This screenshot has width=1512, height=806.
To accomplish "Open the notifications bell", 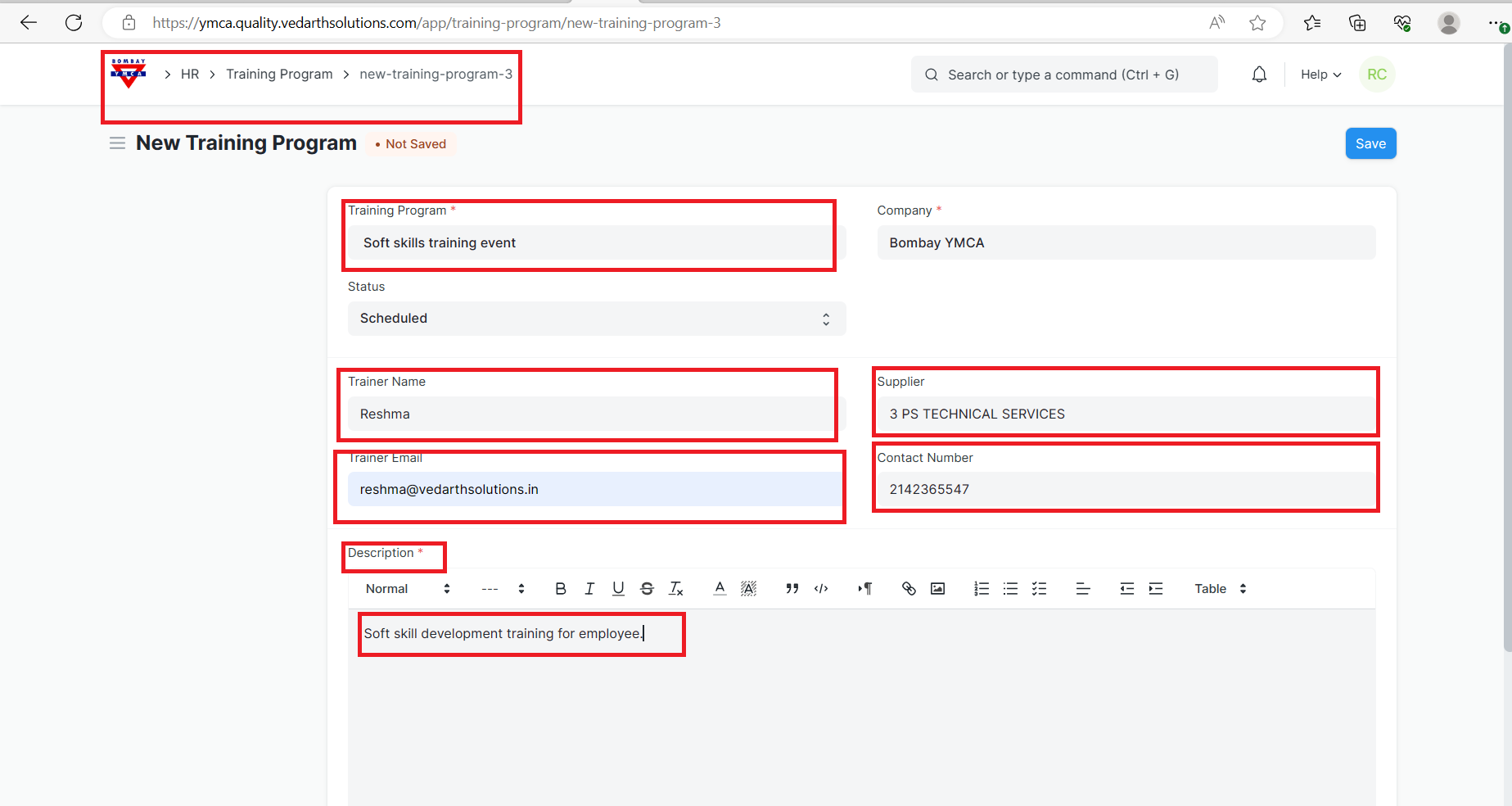I will tap(1259, 75).
